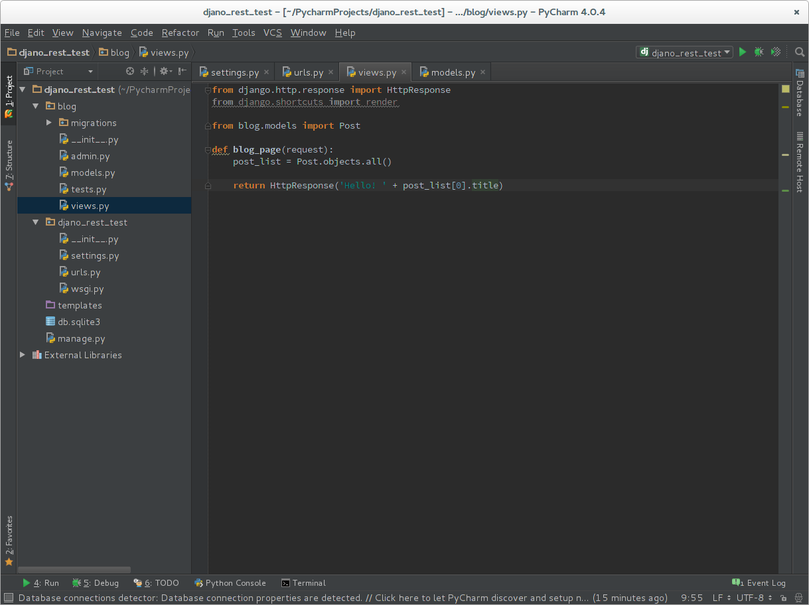The width and height of the screenshot is (809, 605).
Task: Open the File menu
Action: click(x=12, y=32)
